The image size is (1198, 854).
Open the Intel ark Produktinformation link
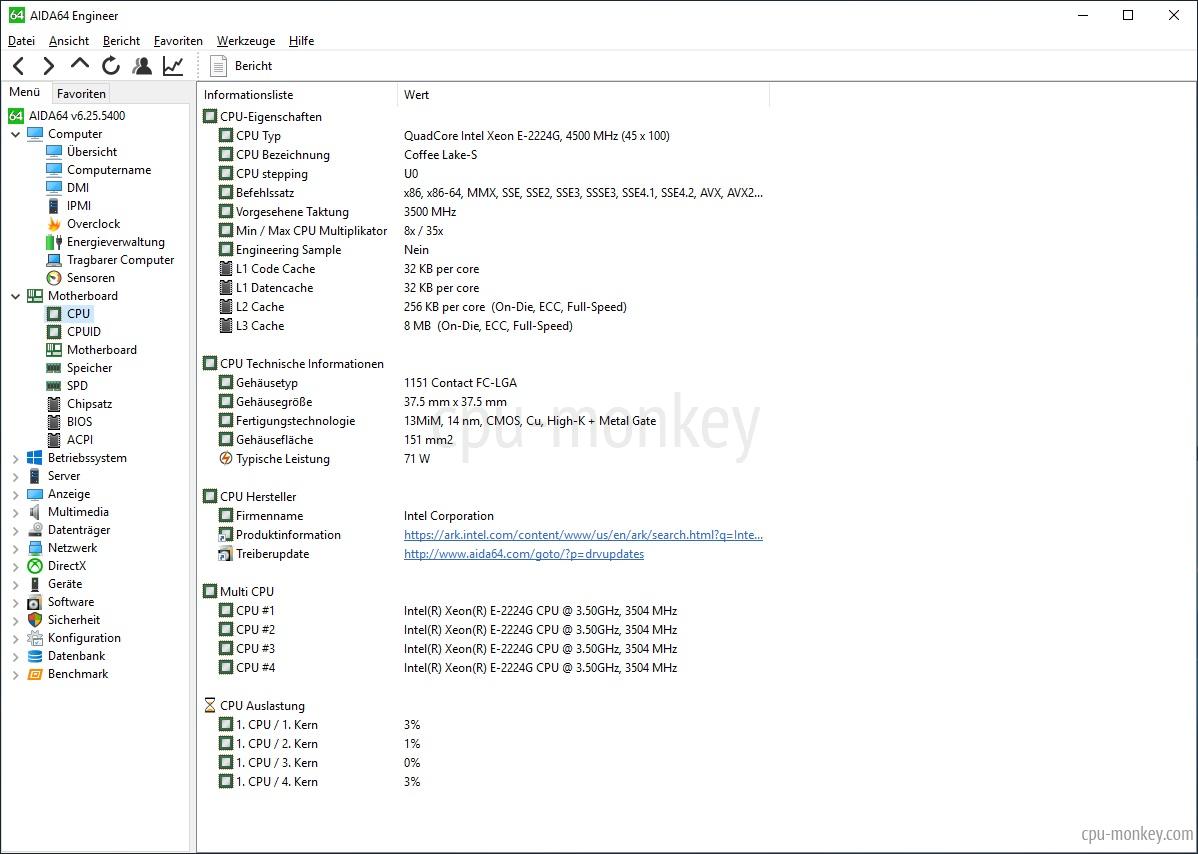[583, 535]
